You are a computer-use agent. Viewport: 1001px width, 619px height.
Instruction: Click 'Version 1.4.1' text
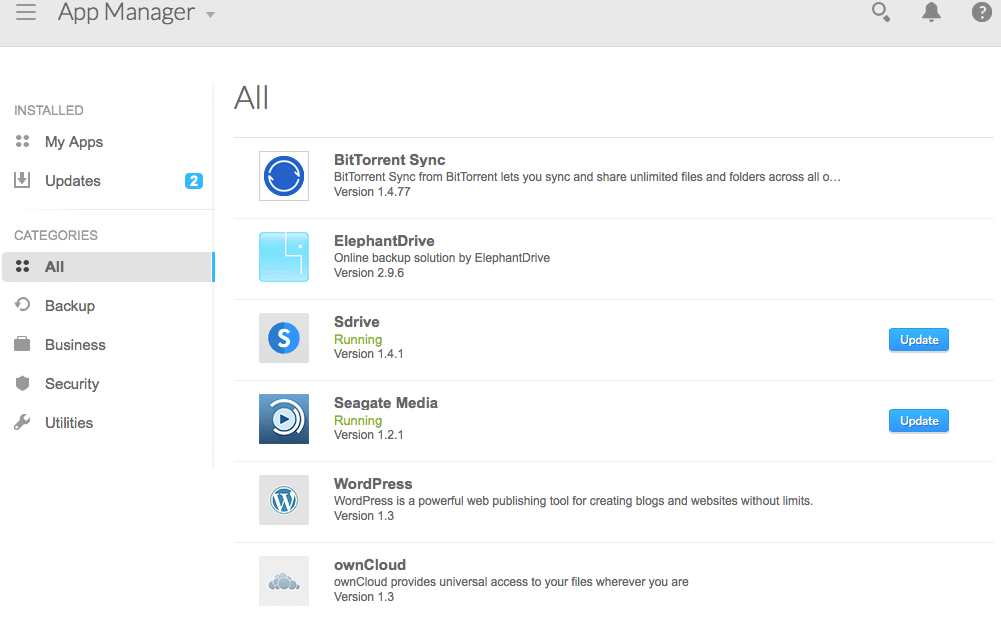point(368,354)
